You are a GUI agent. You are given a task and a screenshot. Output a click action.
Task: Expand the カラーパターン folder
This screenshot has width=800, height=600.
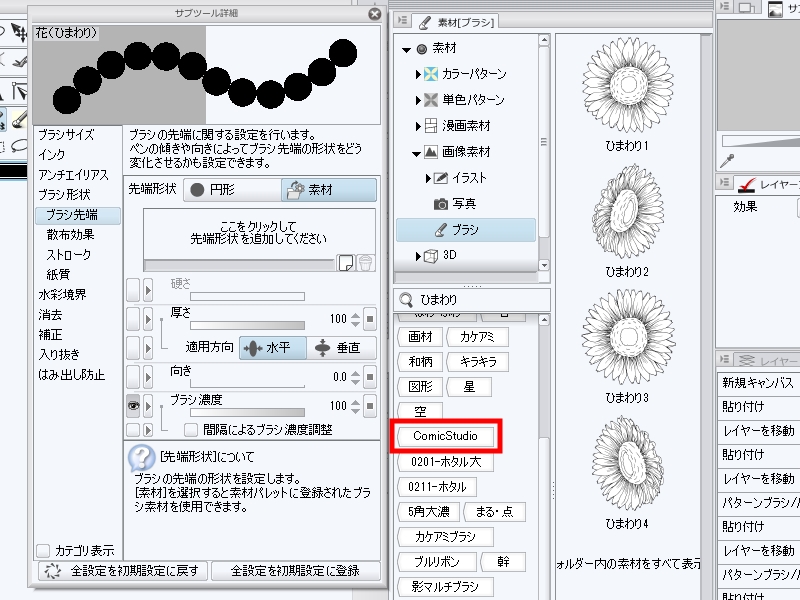coord(418,74)
